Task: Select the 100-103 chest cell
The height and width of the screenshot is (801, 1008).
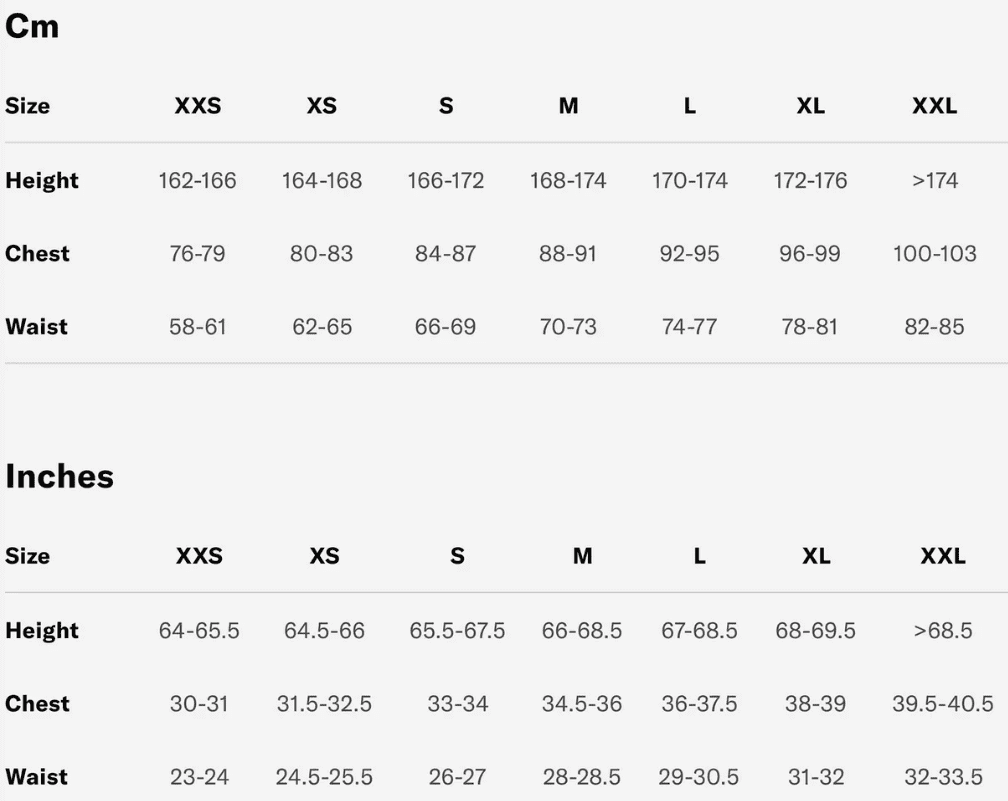Action: 934,254
